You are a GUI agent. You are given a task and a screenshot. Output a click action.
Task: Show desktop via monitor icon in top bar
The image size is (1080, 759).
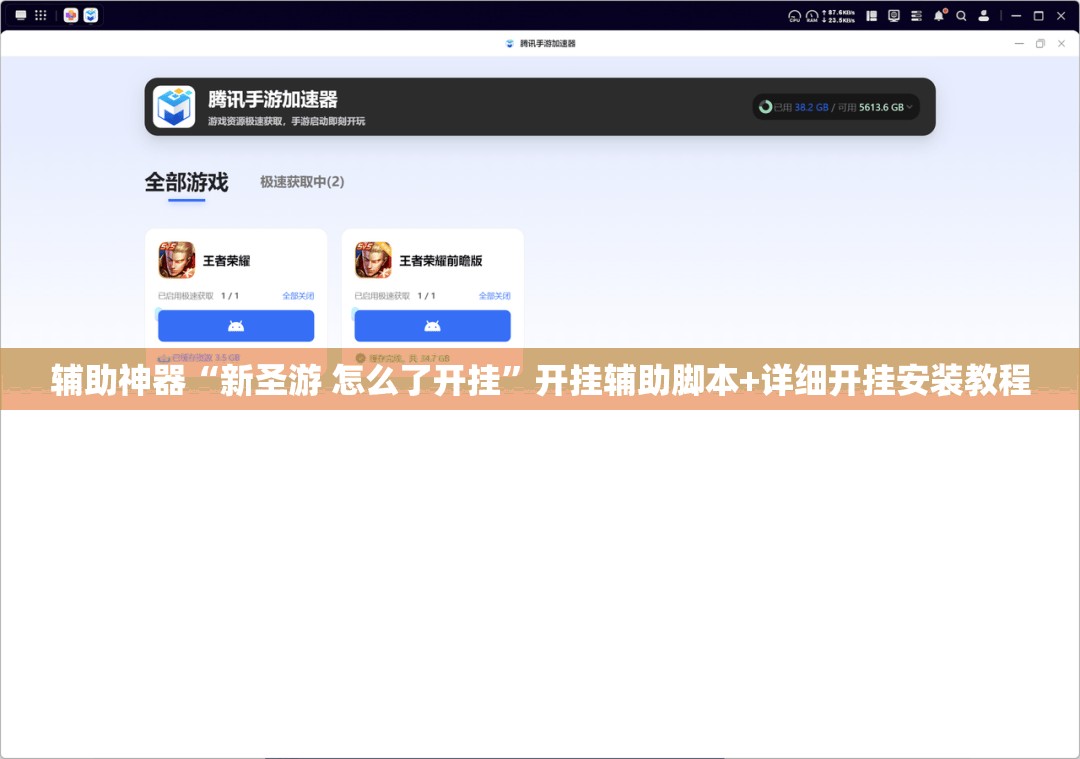(x=21, y=15)
